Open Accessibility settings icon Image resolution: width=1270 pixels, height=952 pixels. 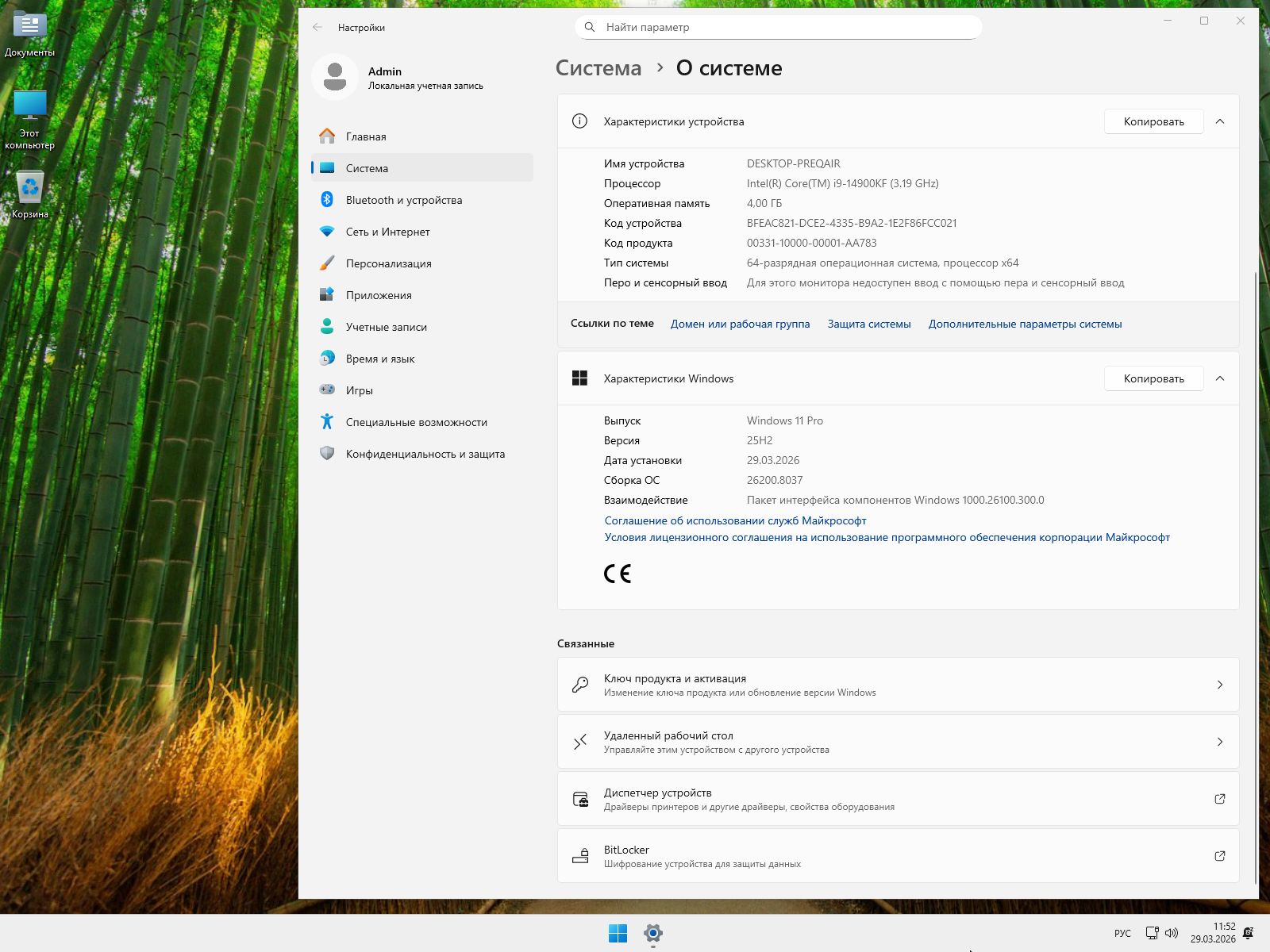pos(327,422)
